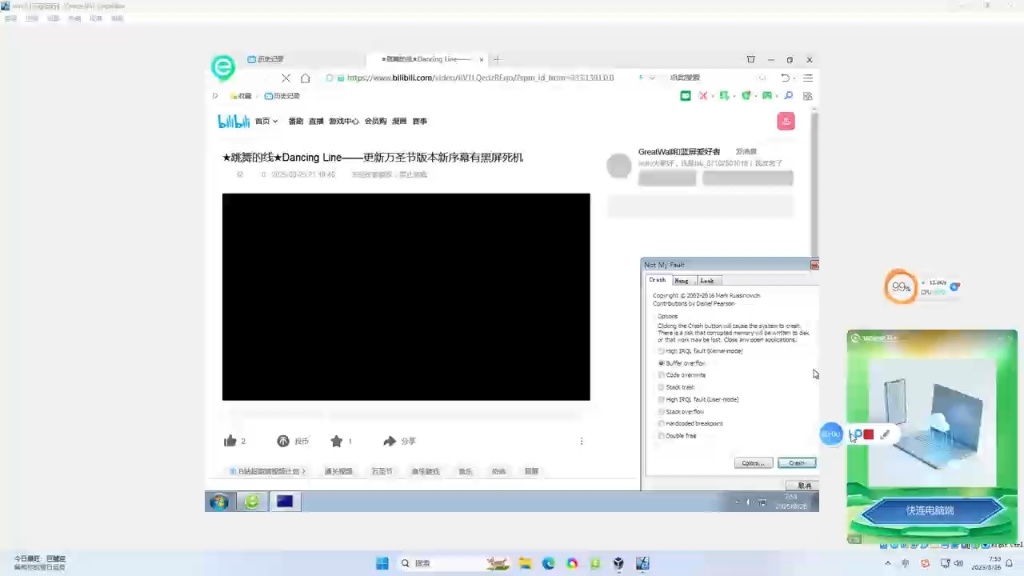The image size is (1024, 576).
Task: Select Double free option
Action: click(x=662, y=436)
